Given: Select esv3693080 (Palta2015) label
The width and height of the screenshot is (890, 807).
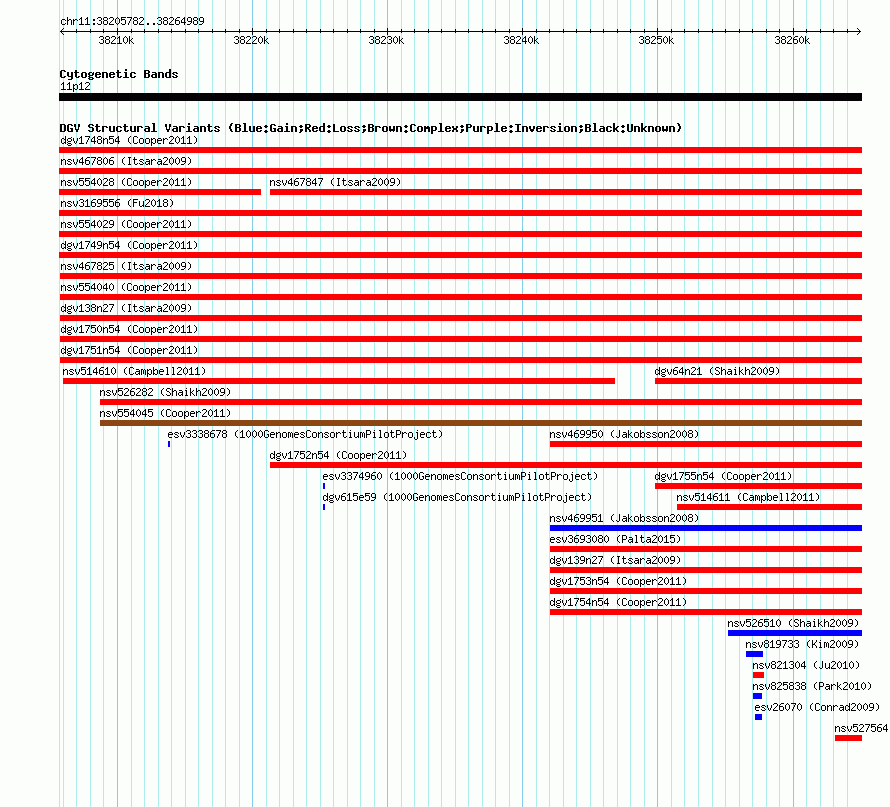Looking at the screenshot, I should point(615,539).
